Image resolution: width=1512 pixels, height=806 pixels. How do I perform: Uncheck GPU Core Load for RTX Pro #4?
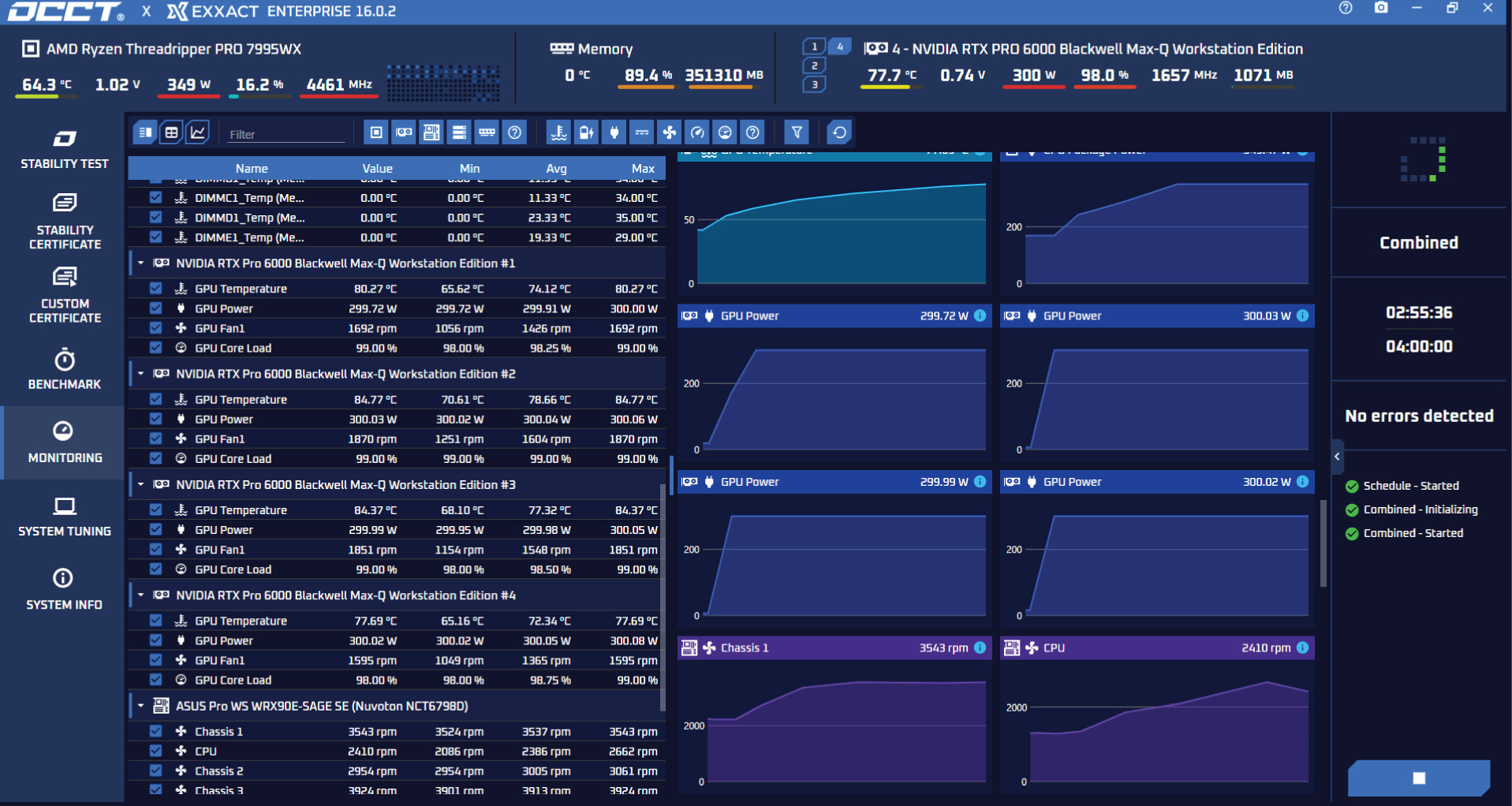point(155,680)
